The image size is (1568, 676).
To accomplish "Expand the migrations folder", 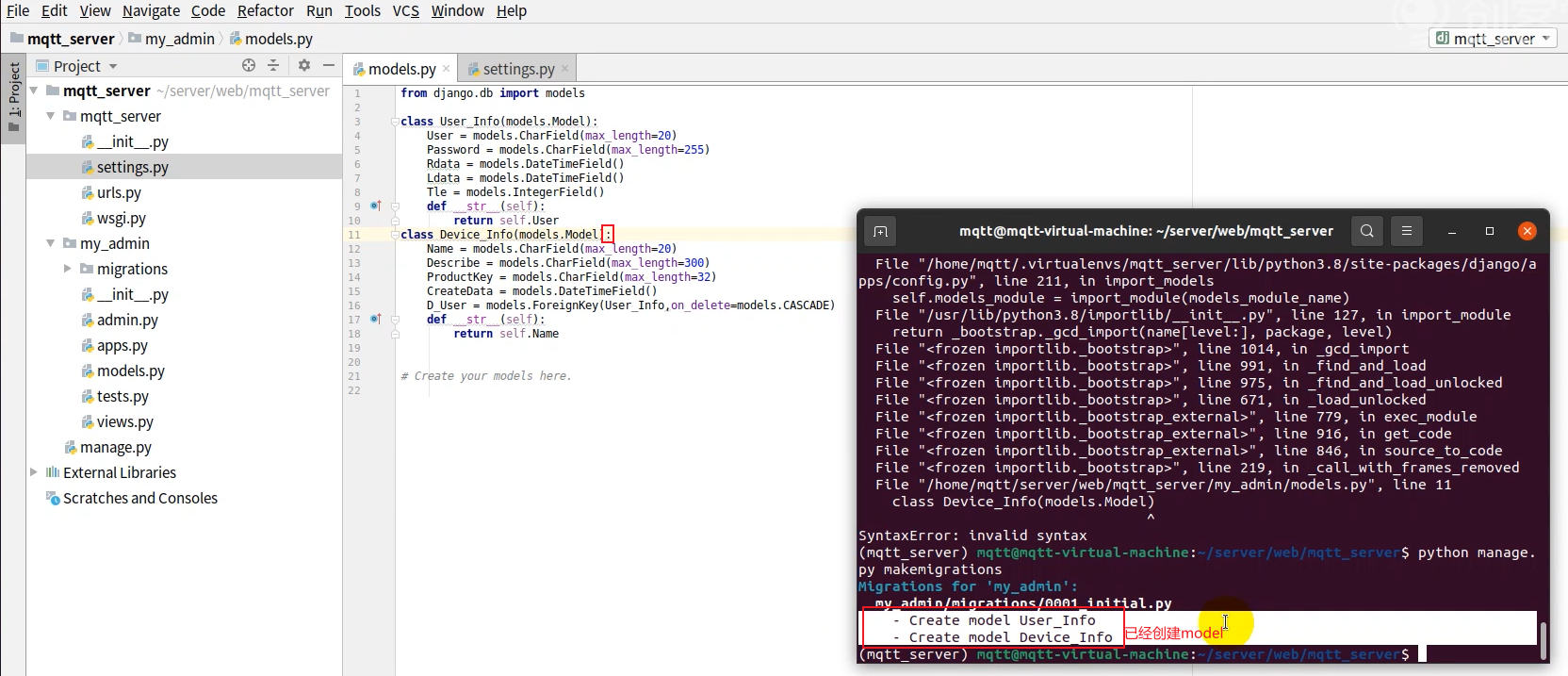I will [x=68, y=269].
